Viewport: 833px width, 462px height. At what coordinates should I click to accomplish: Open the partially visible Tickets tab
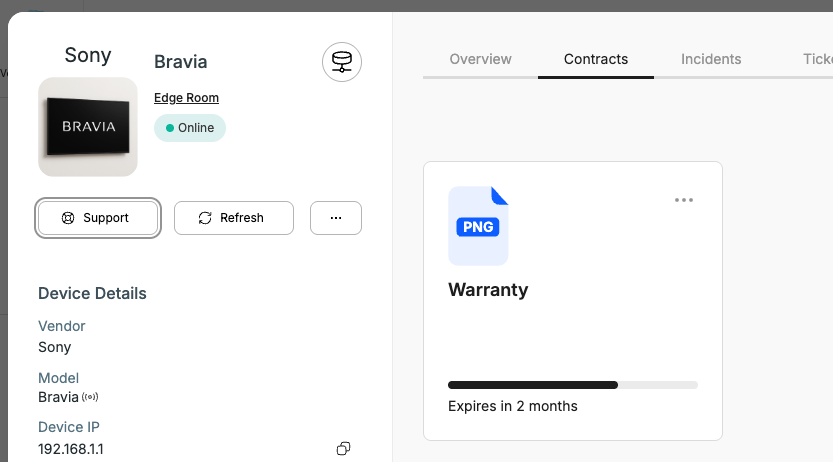click(818, 59)
